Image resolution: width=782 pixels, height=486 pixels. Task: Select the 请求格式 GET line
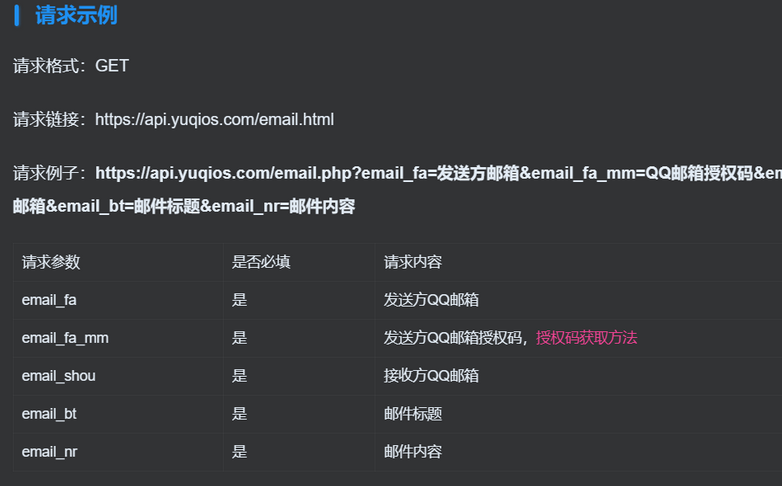(71, 66)
